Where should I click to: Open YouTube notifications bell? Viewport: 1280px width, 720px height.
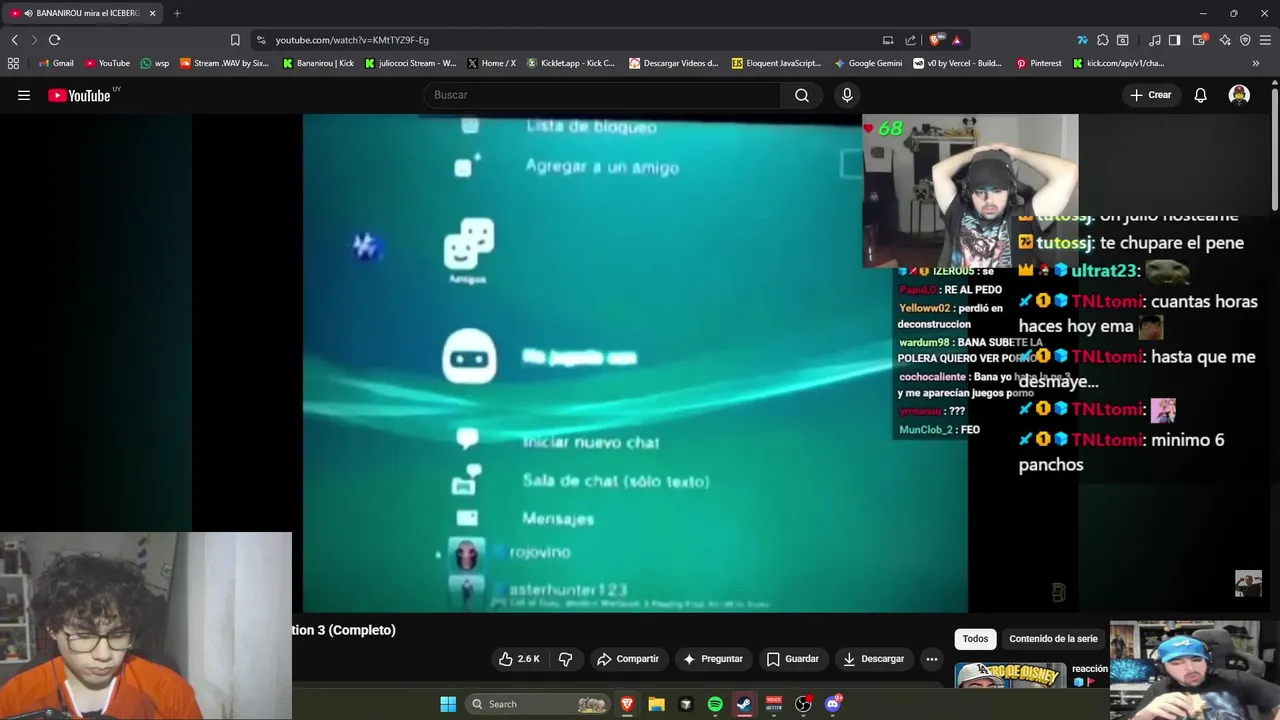(x=1200, y=95)
